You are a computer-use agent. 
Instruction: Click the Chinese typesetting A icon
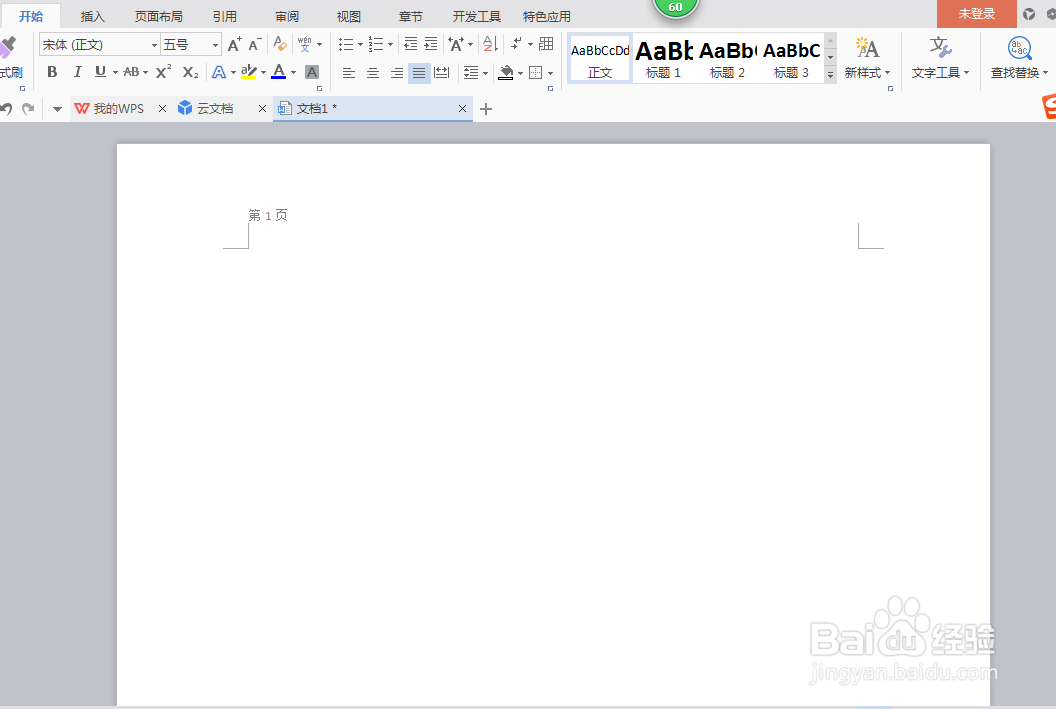click(456, 44)
